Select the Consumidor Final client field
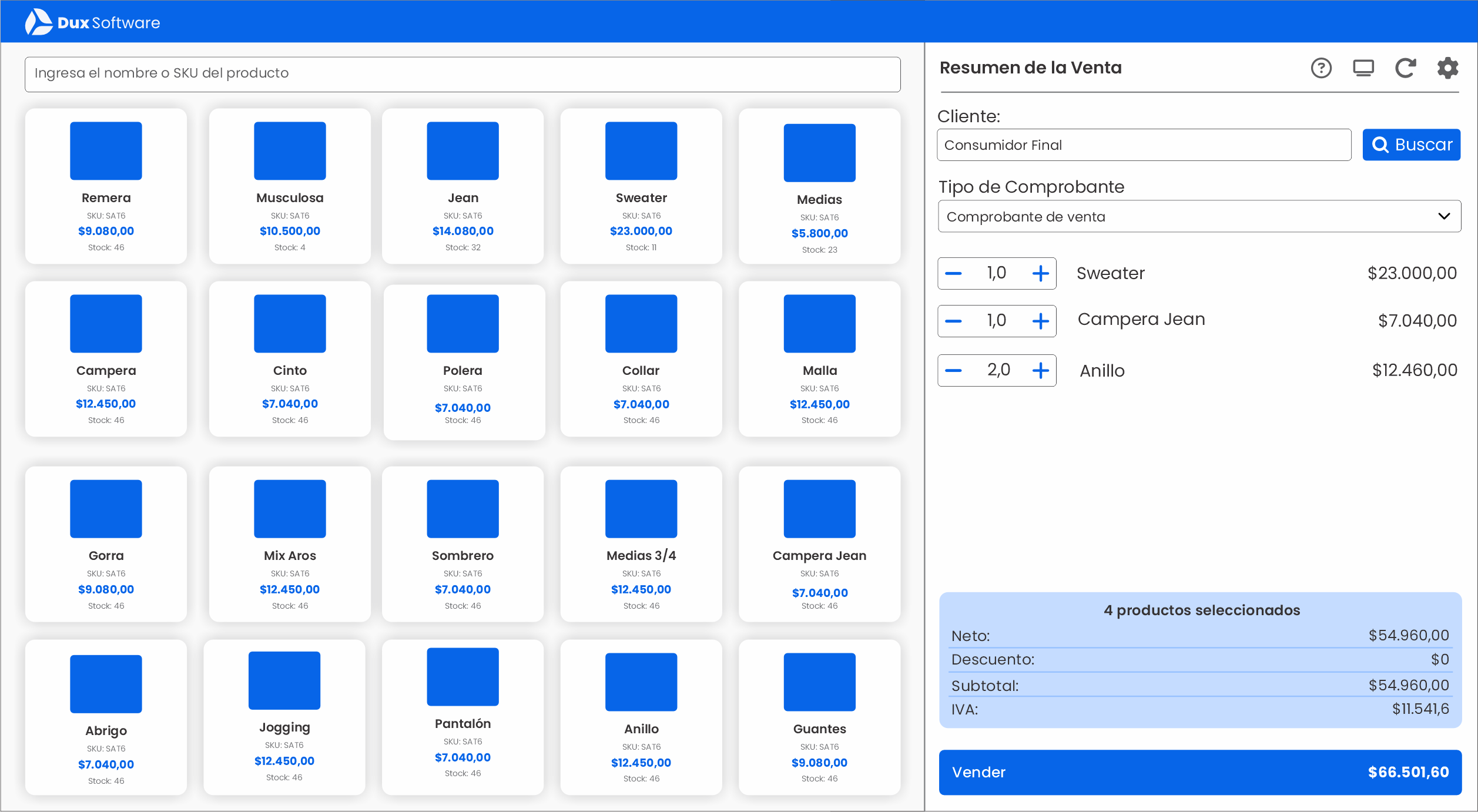Image resolution: width=1478 pixels, height=812 pixels. 1143,145
